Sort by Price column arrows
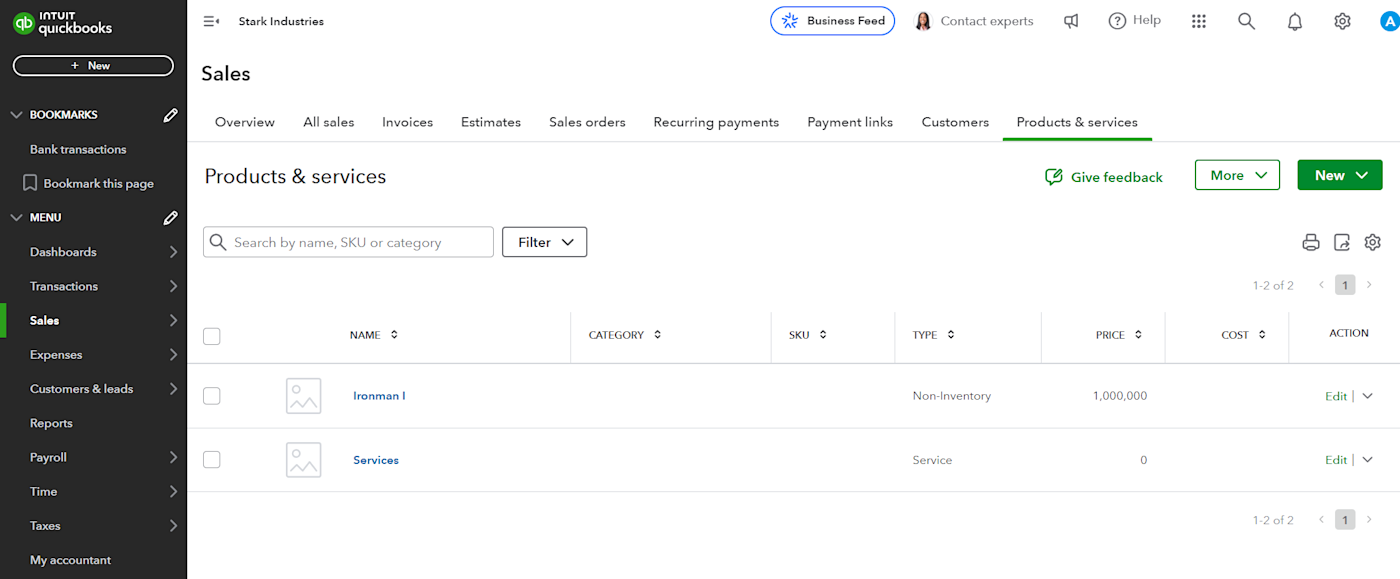 click(x=1138, y=335)
